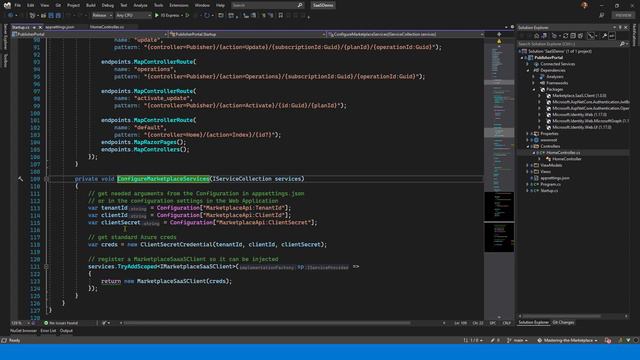Image resolution: width=640 pixels, height=360 pixels.
Task: Open the ConfigureMarketplaceServices member dropdown
Action: point(406,34)
